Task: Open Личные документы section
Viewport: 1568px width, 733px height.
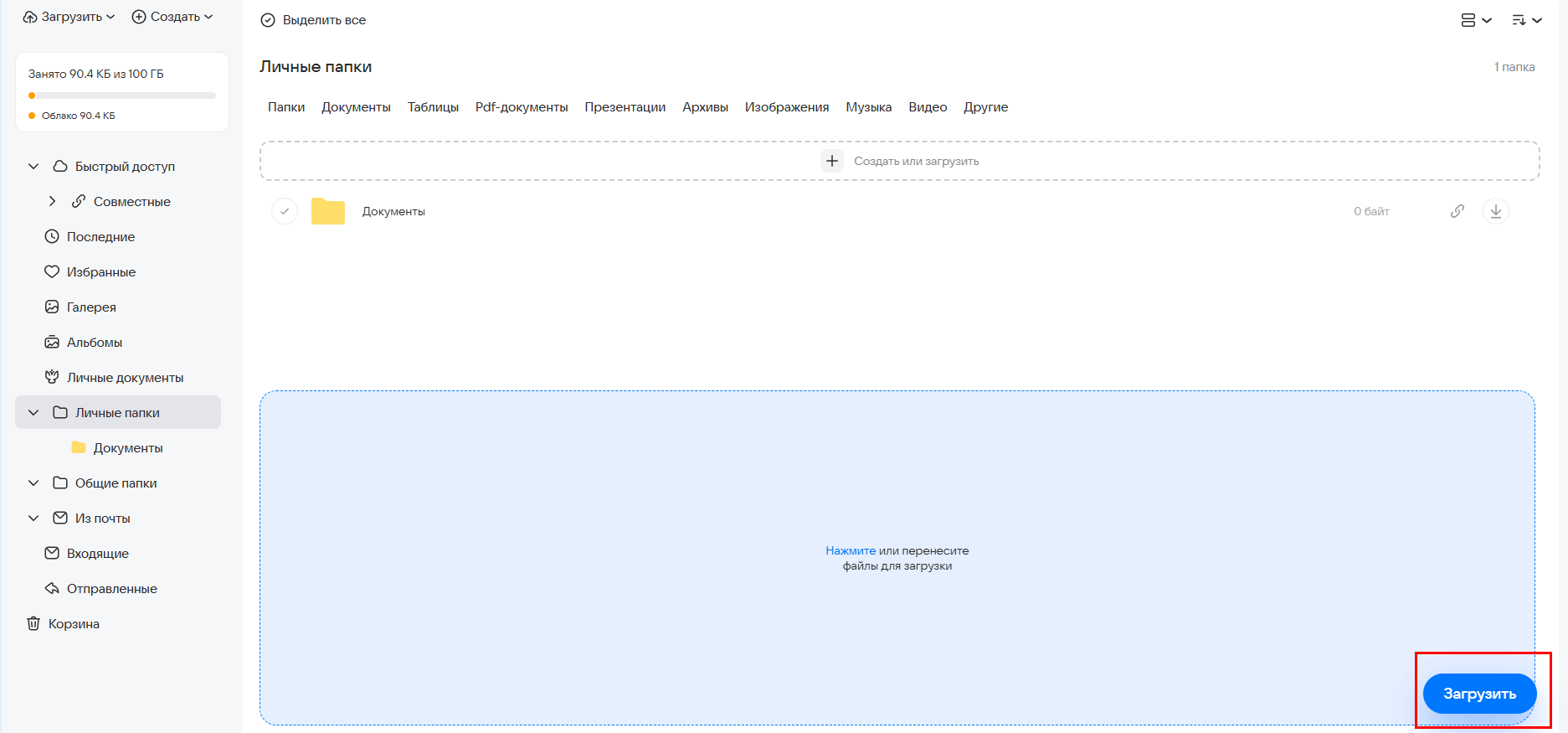Action: click(125, 378)
